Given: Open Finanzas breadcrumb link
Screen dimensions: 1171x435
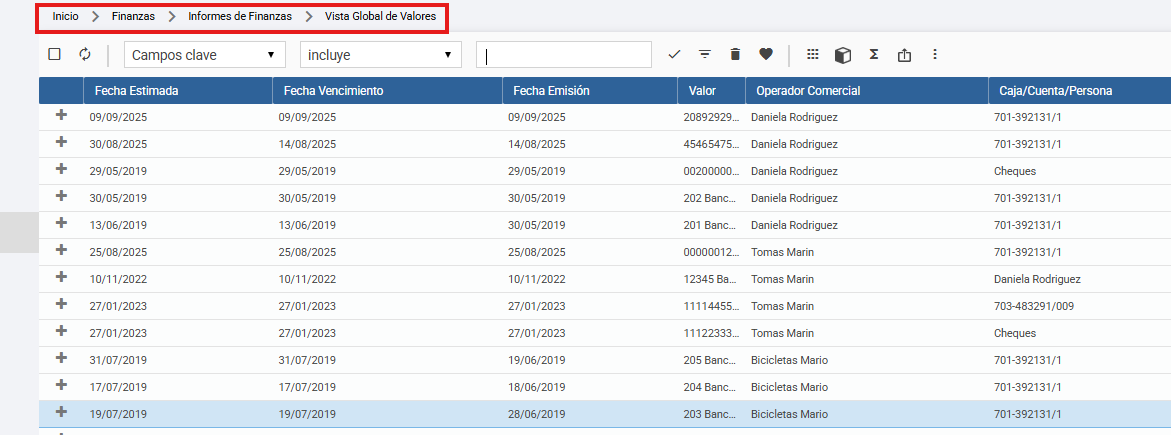Looking at the screenshot, I should [134, 16].
